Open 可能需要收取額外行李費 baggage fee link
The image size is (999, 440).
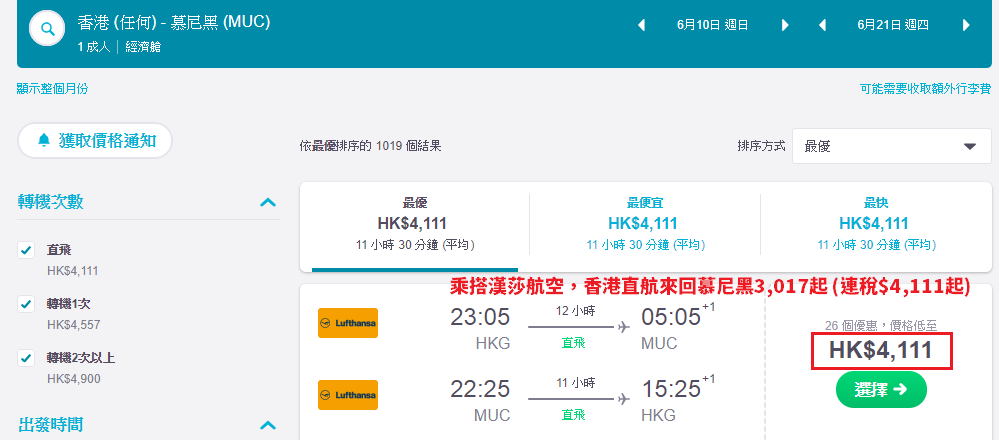click(x=926, y=89)
